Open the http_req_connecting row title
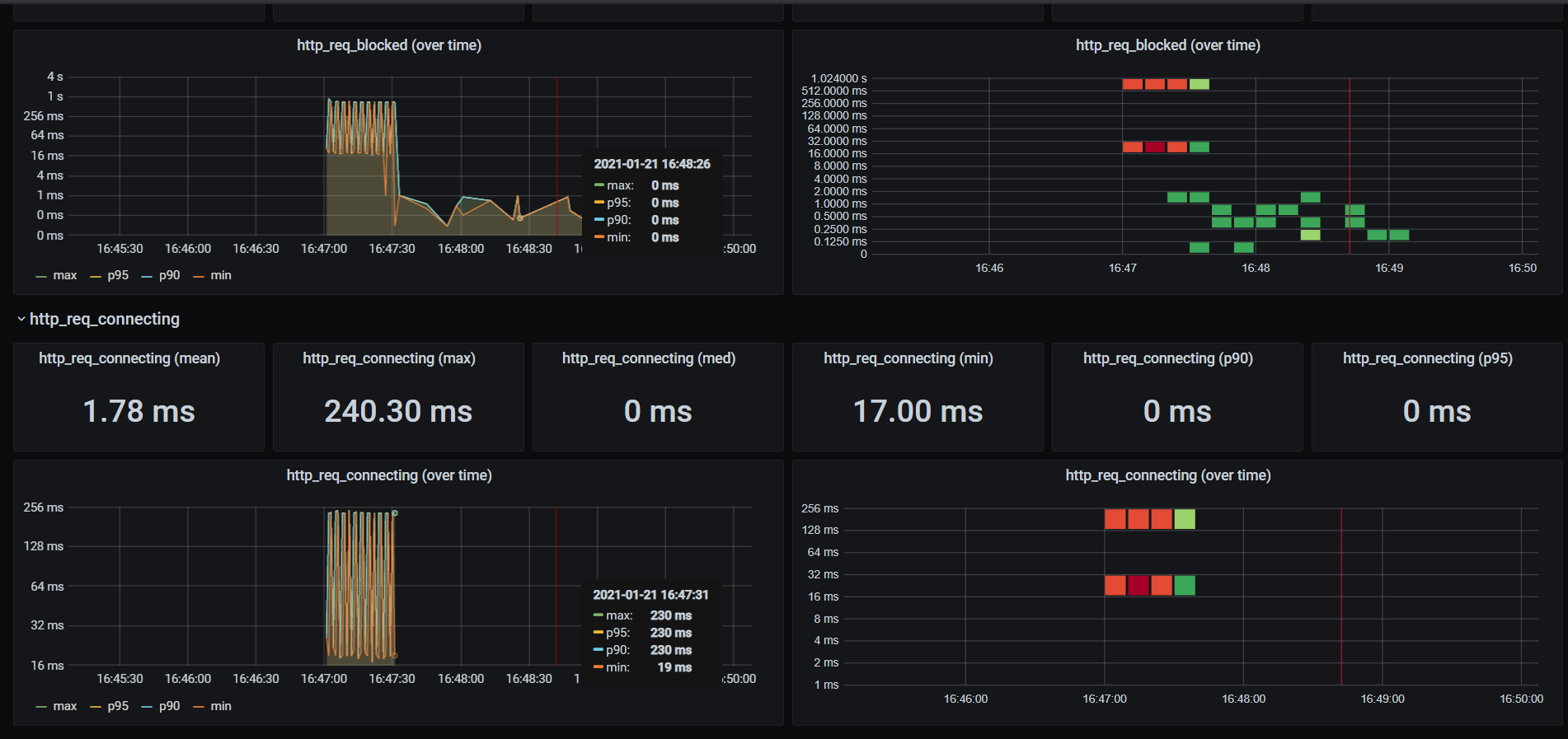 pos(105,319)
